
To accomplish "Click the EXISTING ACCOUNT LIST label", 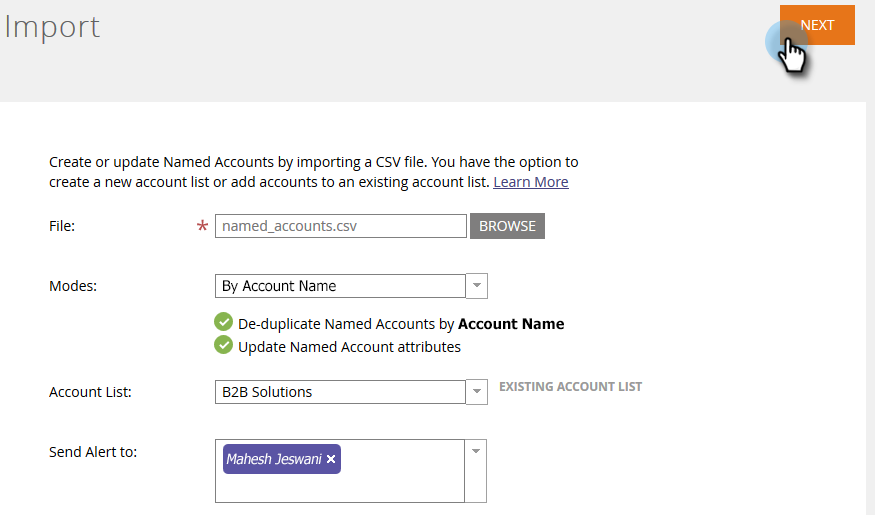I will point(570,386).
